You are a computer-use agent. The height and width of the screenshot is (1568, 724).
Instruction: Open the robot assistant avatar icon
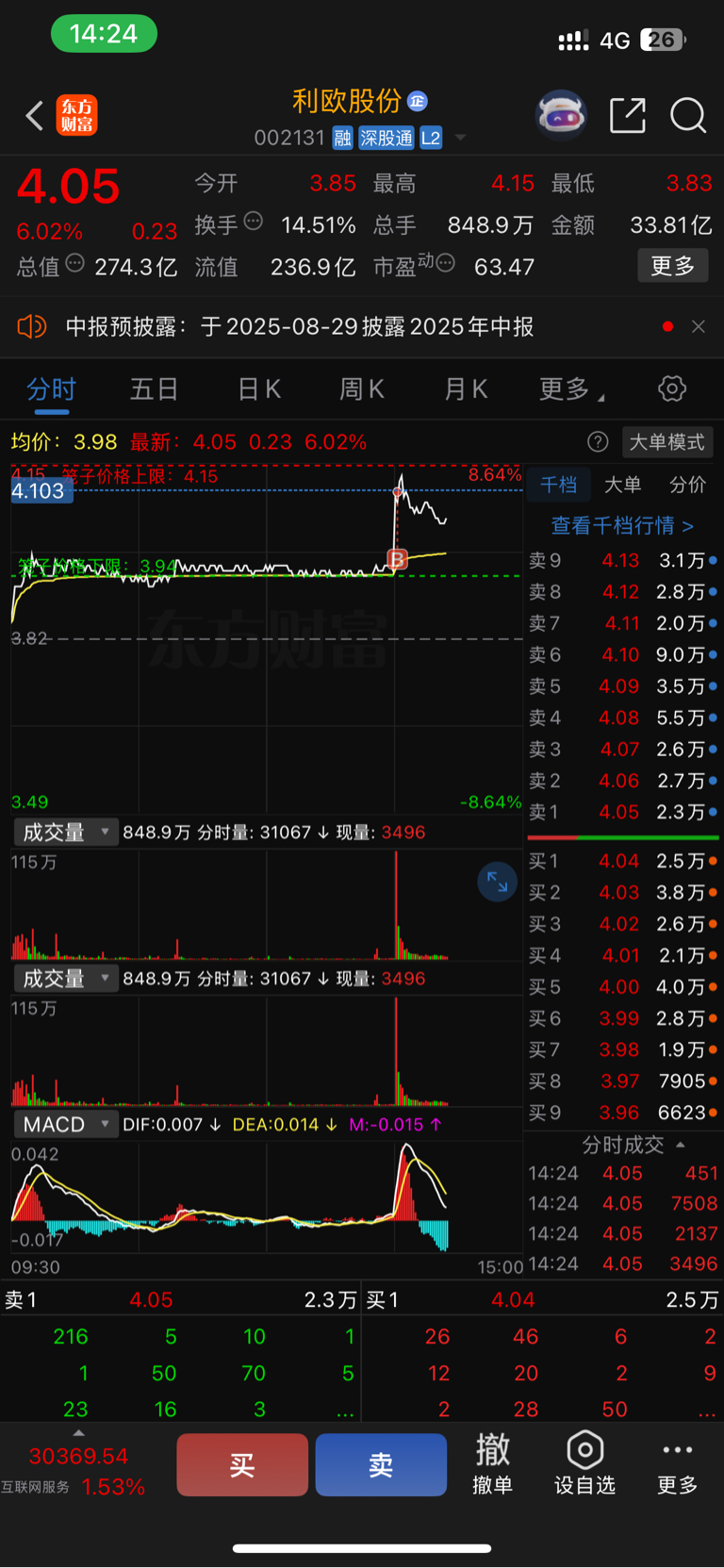561,115
